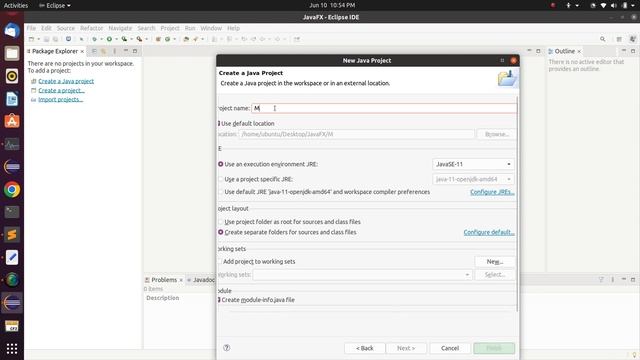The height and width of the screenshot is (360, 640).
Task: Open the Refactor menu
Action: pos(91,28)
